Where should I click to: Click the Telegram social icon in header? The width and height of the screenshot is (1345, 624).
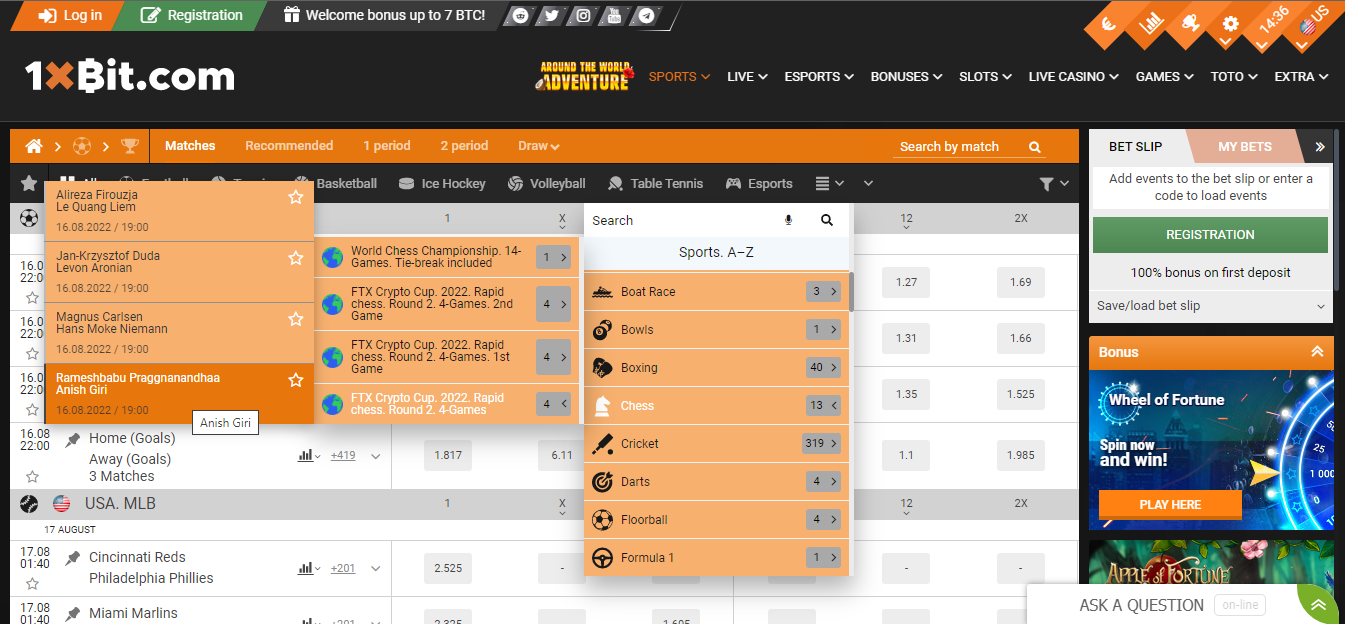[x=645, y=16]
